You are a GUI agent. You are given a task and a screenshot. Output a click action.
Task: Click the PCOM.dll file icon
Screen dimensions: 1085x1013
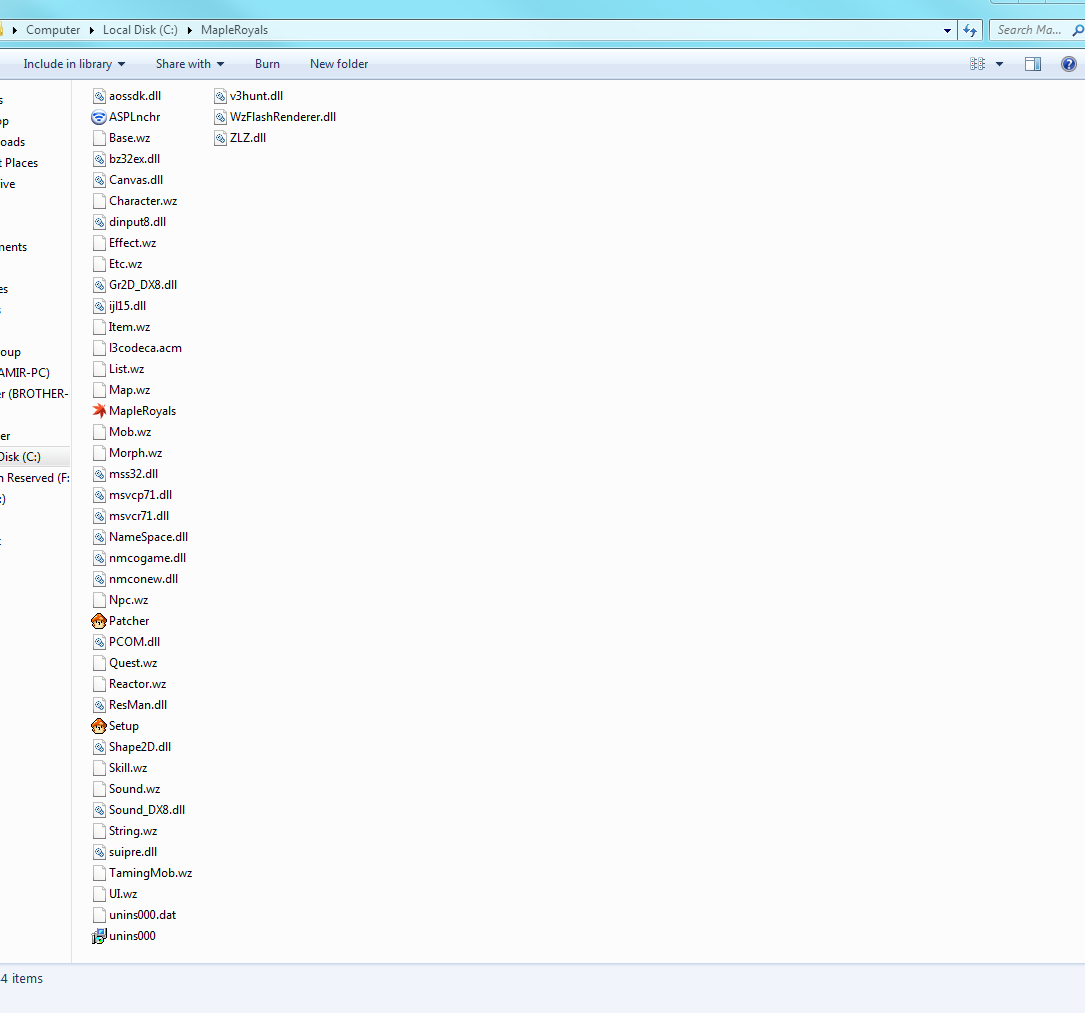pyautogui.click(x=99, y=642)
